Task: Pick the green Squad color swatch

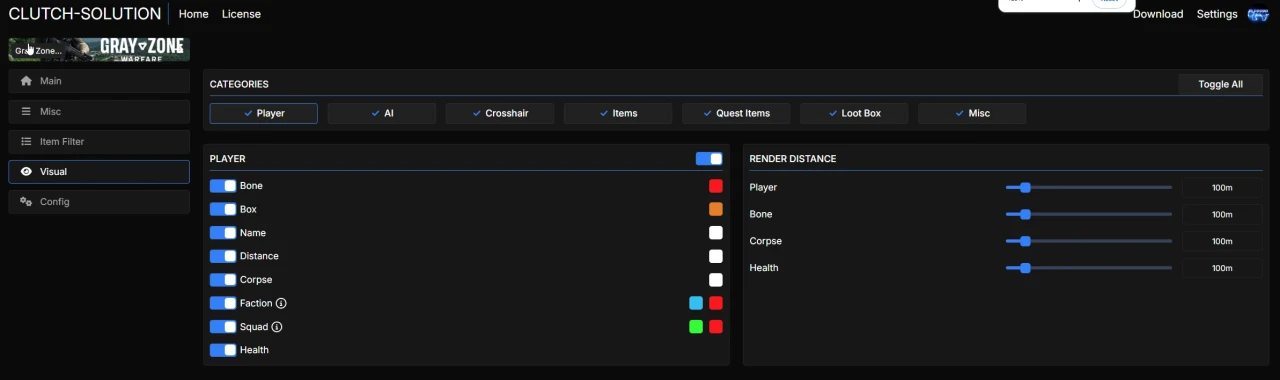Action: [696, 327]
